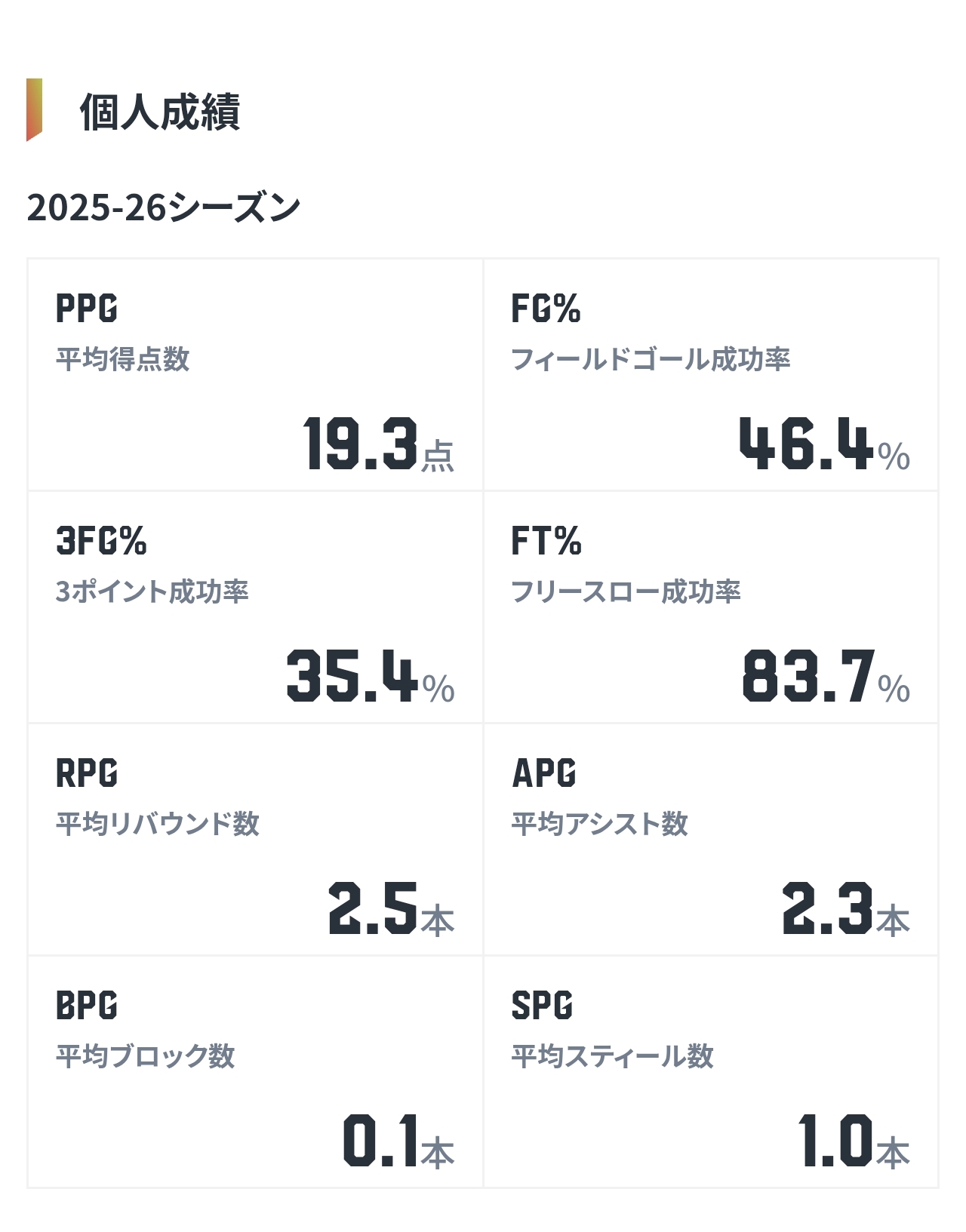The height and width of the screenshot is (1232, 966).
Task: Click the 個人成績 section heading
Action: (160, 112)
